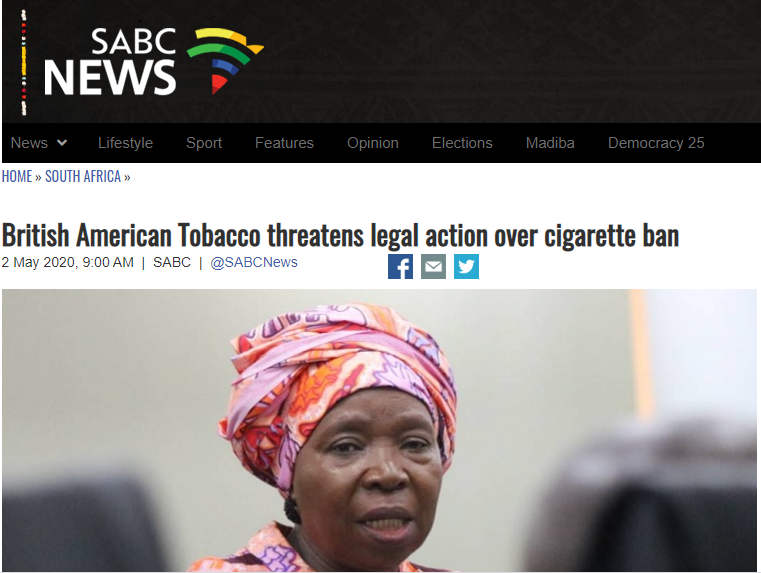This screenshot has height=573, width=761.
Task: Expand the News menu chevron
Action: [62, 143]
